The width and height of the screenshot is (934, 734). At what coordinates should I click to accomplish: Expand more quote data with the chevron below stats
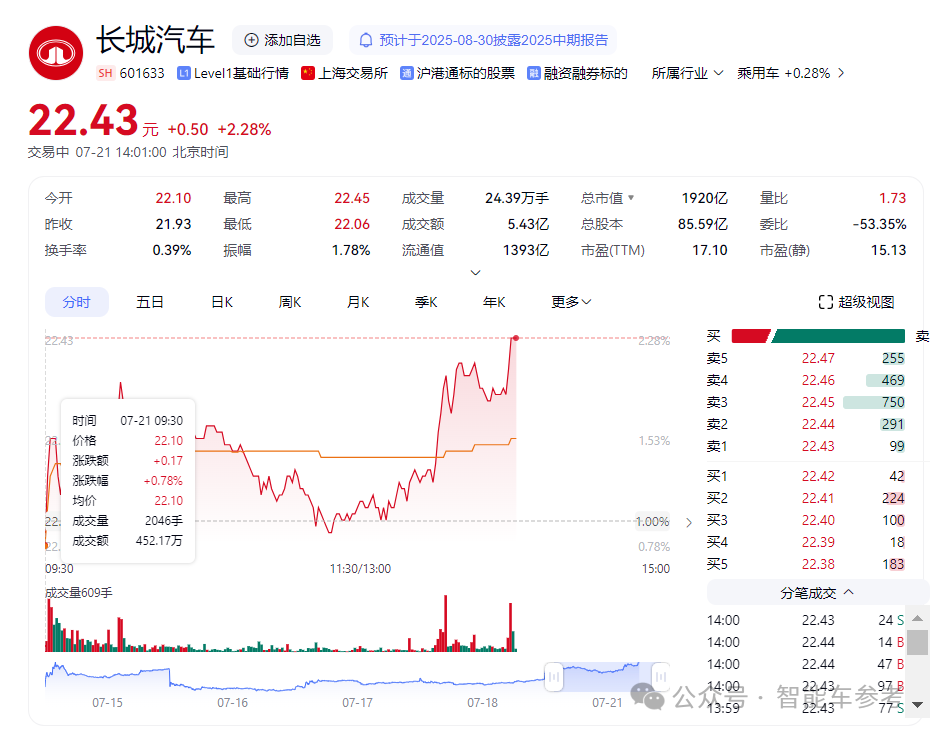coord(476,272)
